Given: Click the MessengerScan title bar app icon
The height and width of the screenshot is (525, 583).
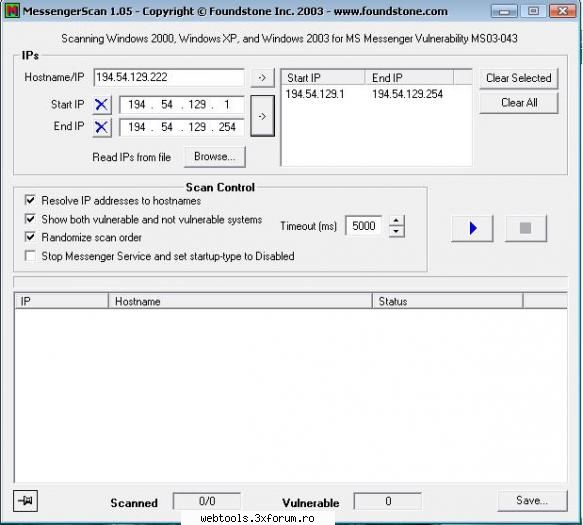Looking at the screenshot, I should click(12, 11).
